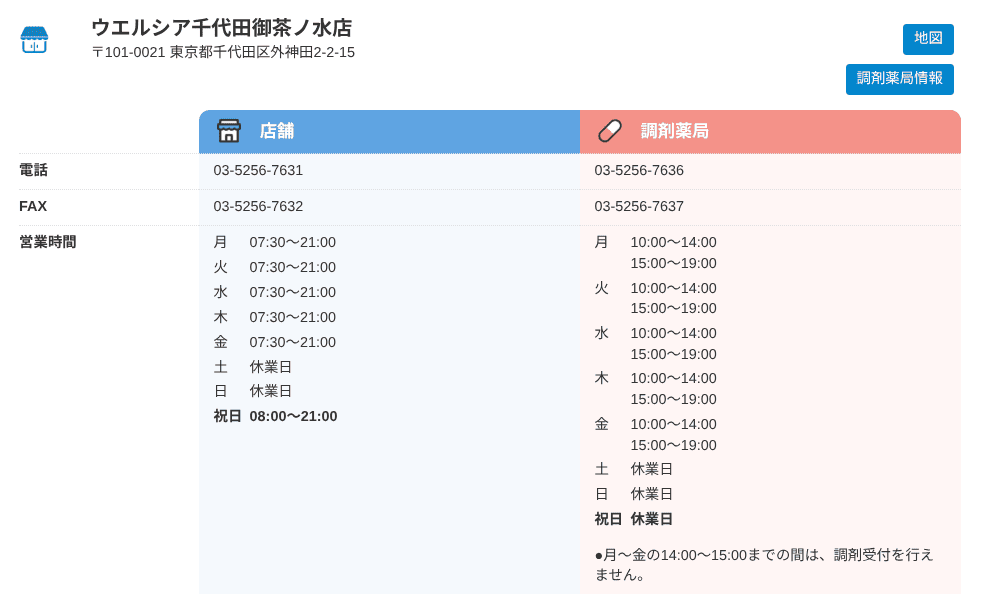The height and width of the screenshot is (594, 1008).
Task: Click the address 〒101-0021 東京都千代田区外神田2-2-15
Action: click(223, 52)
